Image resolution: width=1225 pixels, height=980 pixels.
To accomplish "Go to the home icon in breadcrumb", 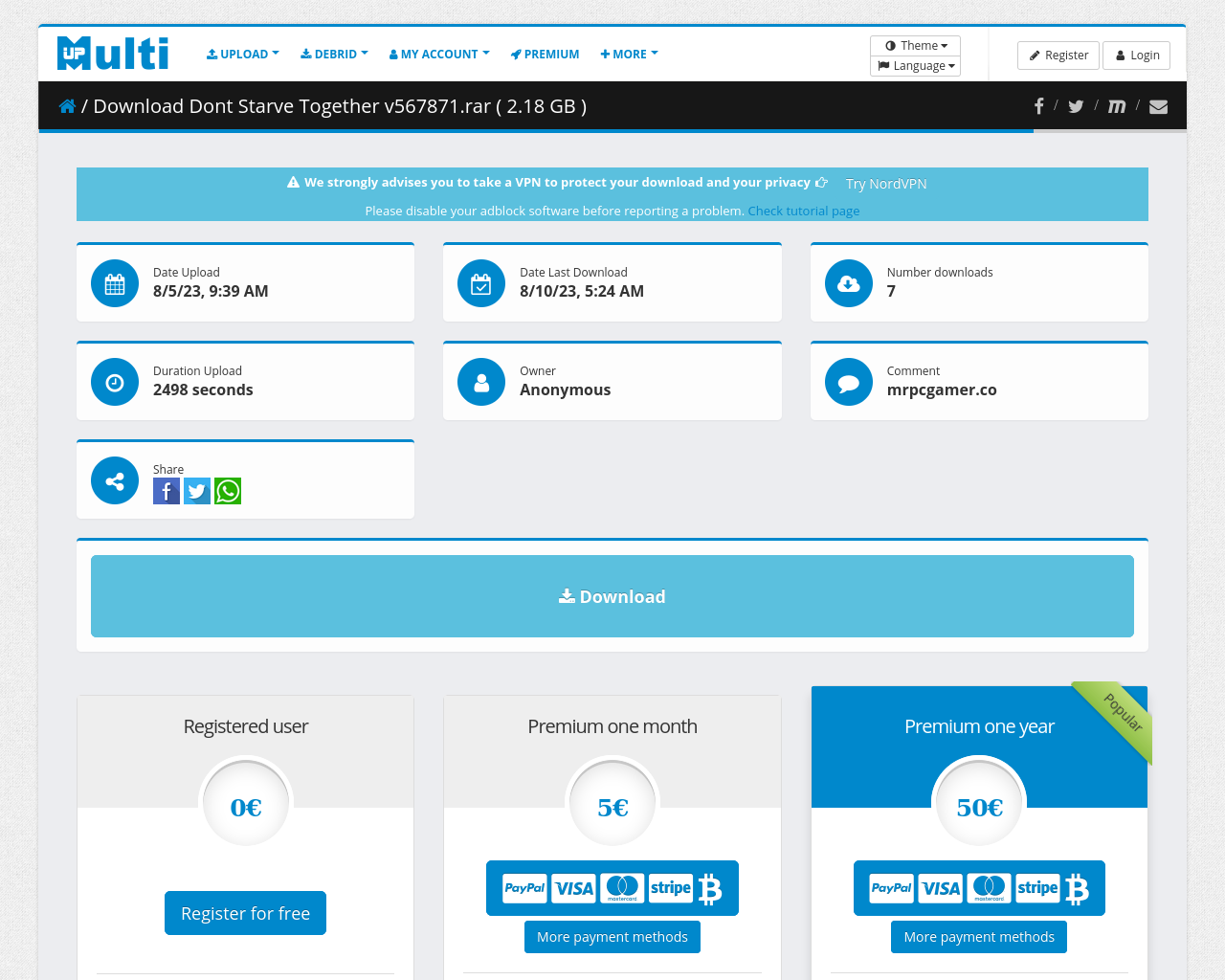I will 67,106.
